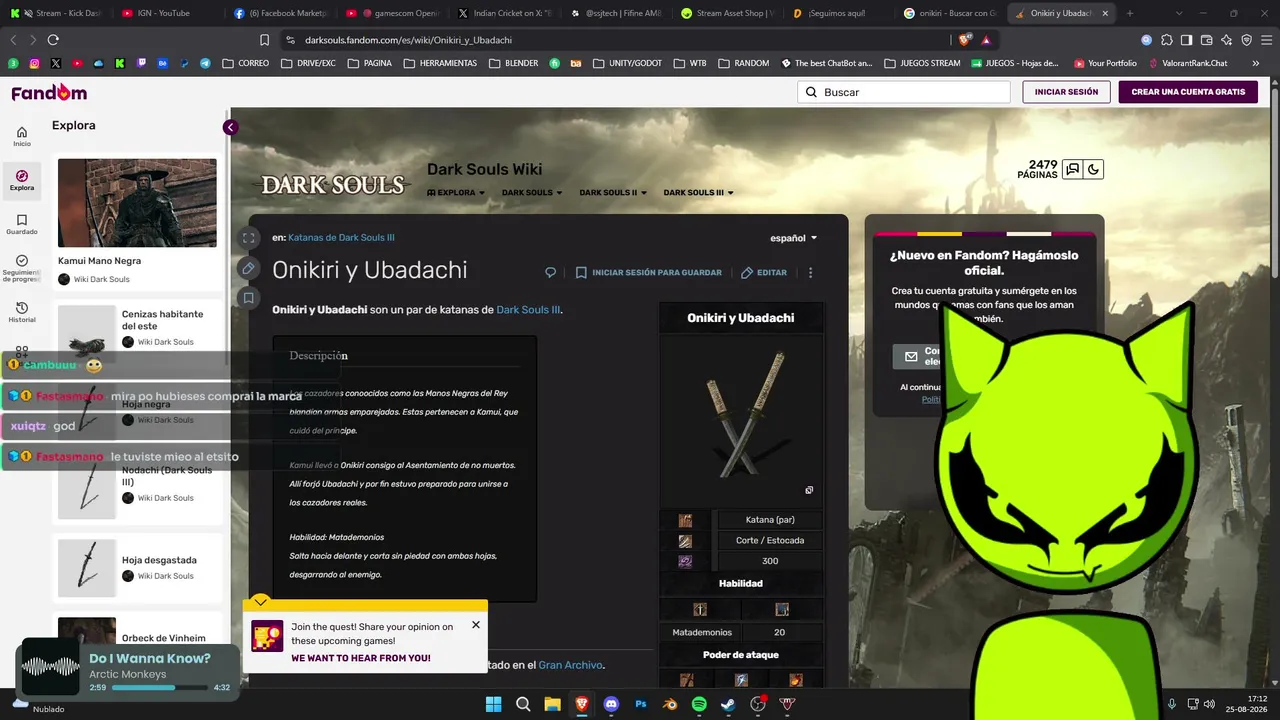This screenshot has height=720, width=1280.
Task: Open the browser extensions puzzle icon
Action: coord(1166,40)
